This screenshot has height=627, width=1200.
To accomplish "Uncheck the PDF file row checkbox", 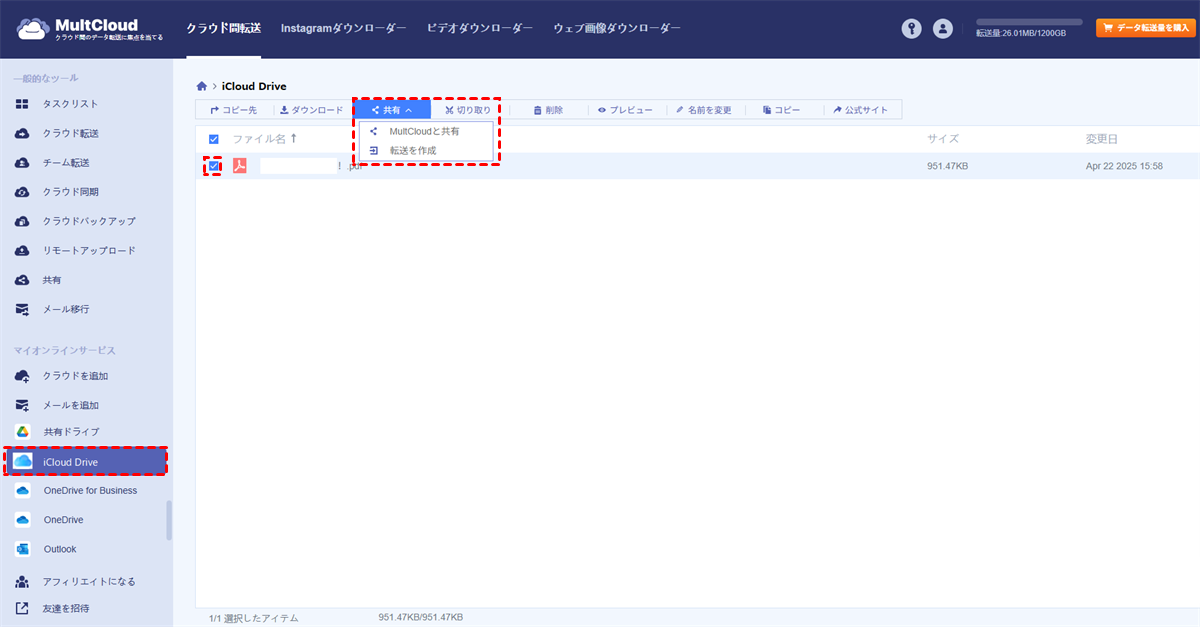I will (214, 166).
